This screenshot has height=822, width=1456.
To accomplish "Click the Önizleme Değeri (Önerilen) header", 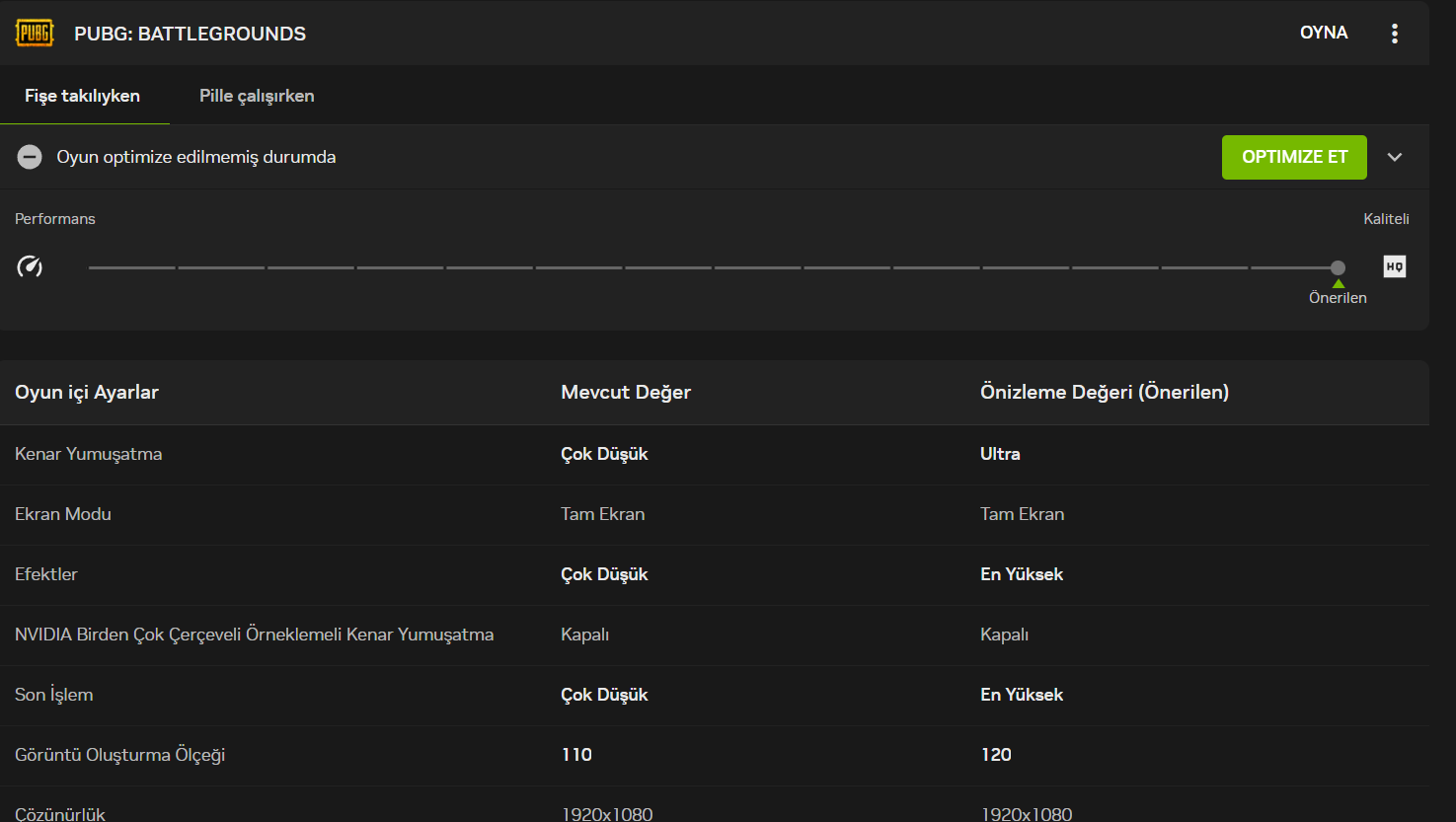I will pos(1105,392).
